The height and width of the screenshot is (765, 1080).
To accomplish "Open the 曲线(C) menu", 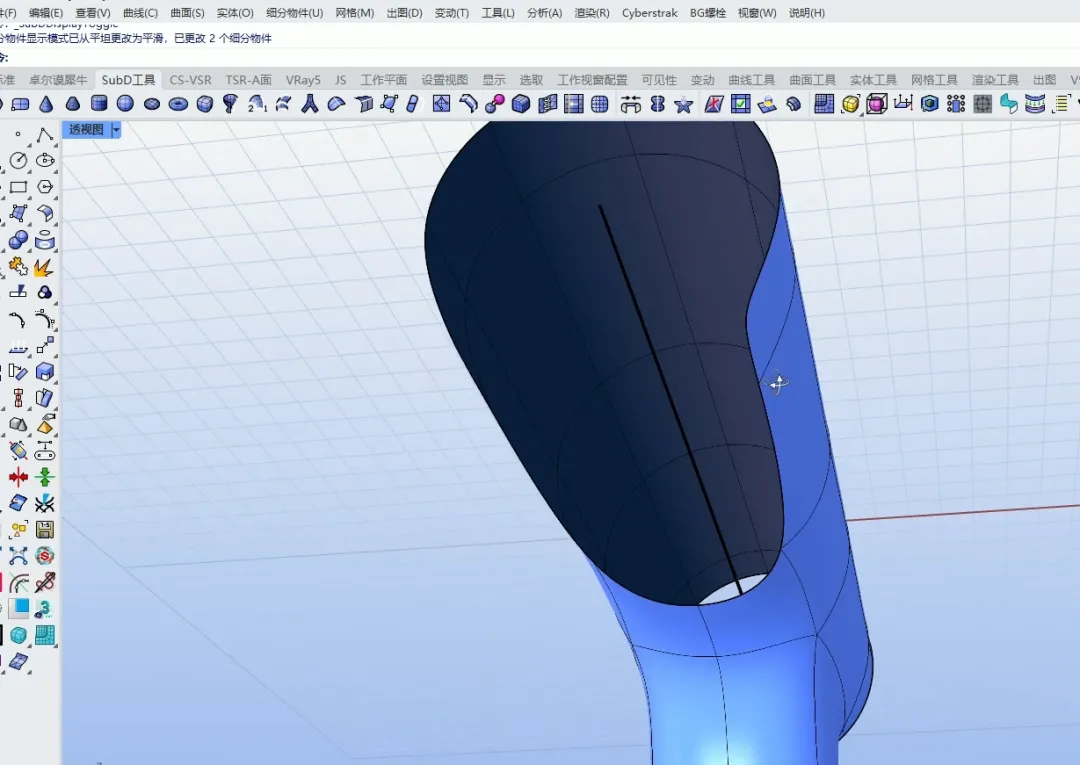I will (x=140, y=12).
